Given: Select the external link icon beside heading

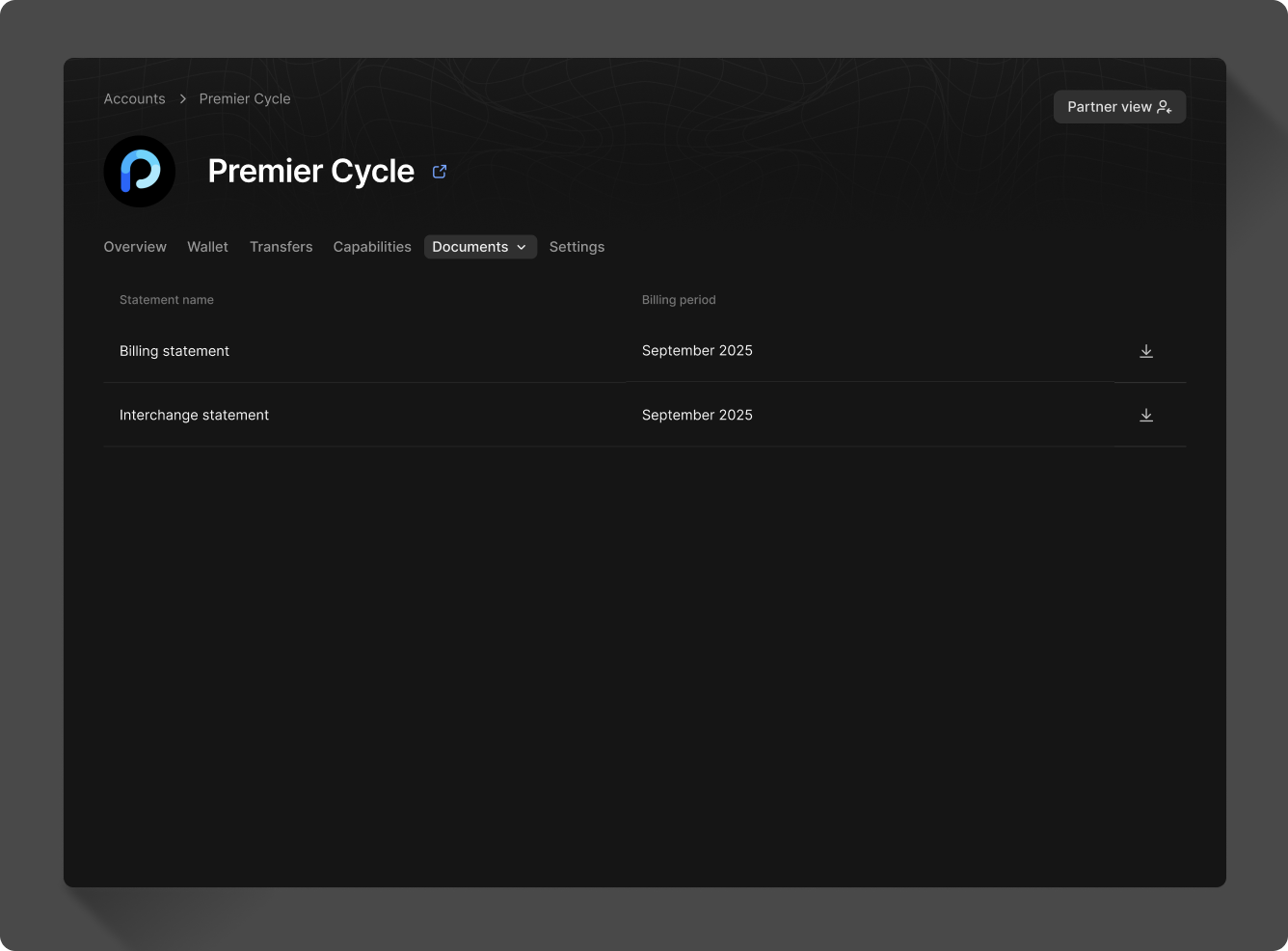Looking at the screenshot, I should coord(440,171).
